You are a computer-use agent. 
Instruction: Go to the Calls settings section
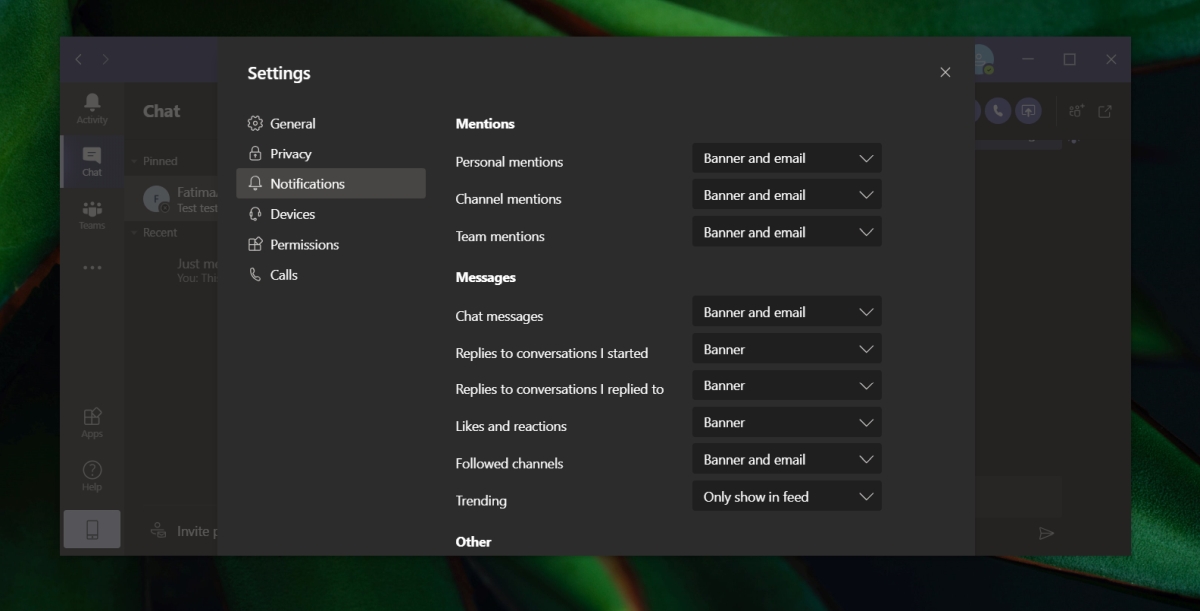pos(283,274)
